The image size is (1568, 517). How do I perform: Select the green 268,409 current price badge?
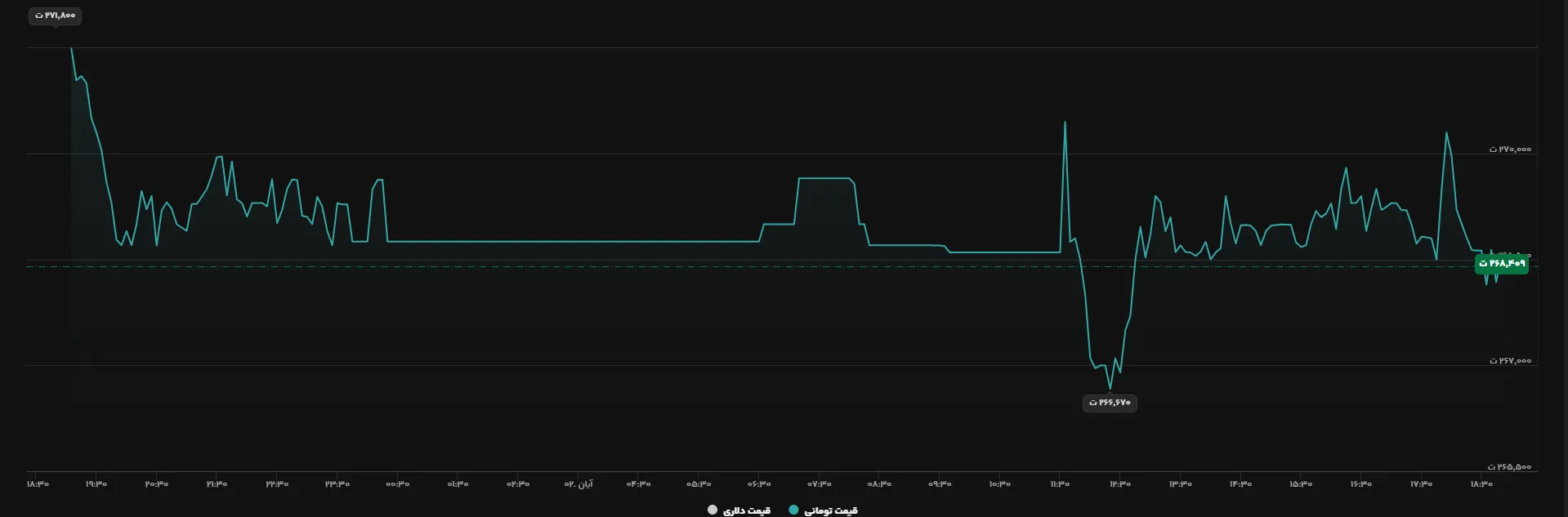pos(1502,264)
